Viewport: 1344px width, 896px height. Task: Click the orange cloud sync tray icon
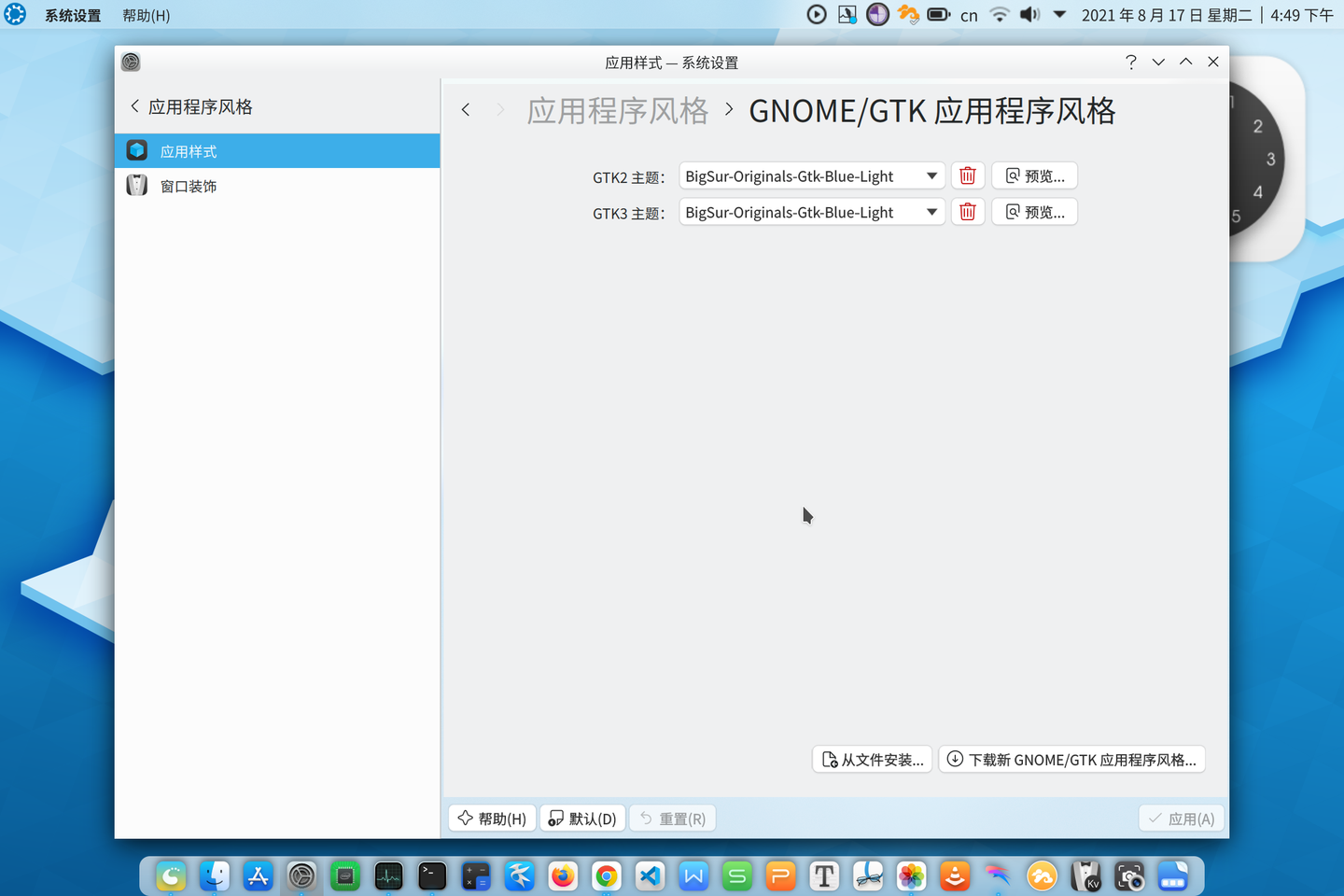coord(908,14)
